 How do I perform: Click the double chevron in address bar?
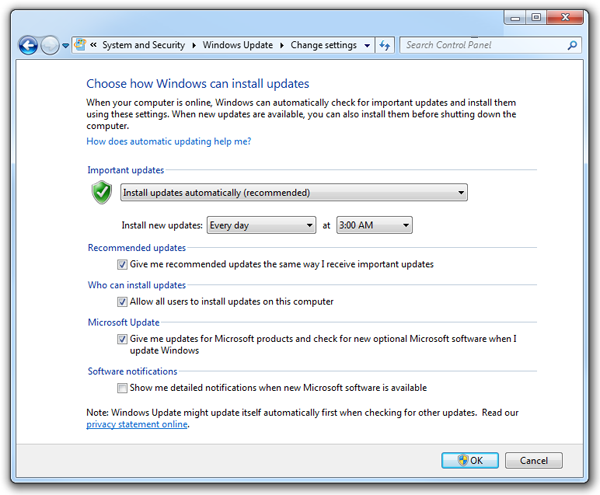[x=93, y=45]
